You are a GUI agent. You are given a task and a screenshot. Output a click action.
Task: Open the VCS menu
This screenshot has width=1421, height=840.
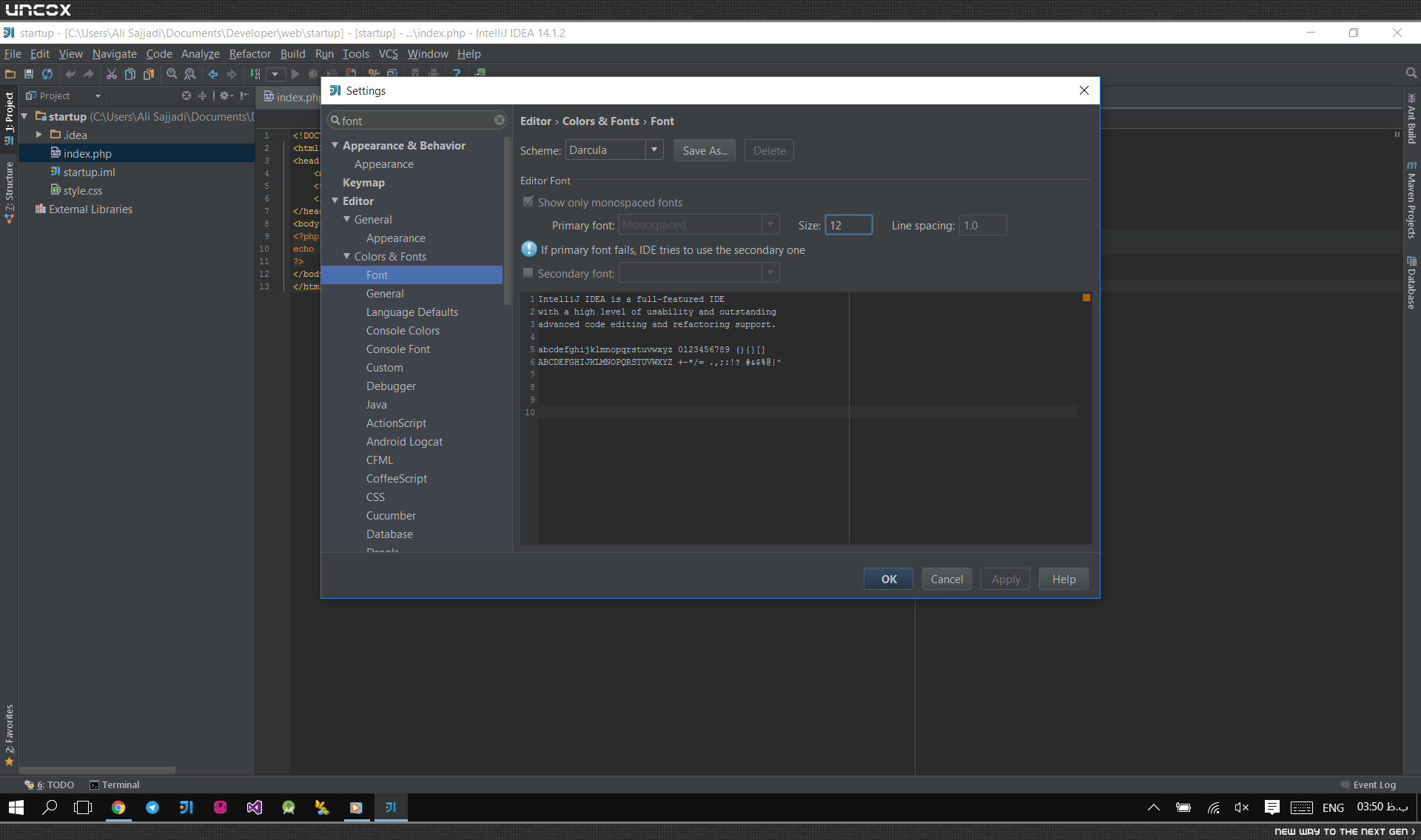coord(389,54)
